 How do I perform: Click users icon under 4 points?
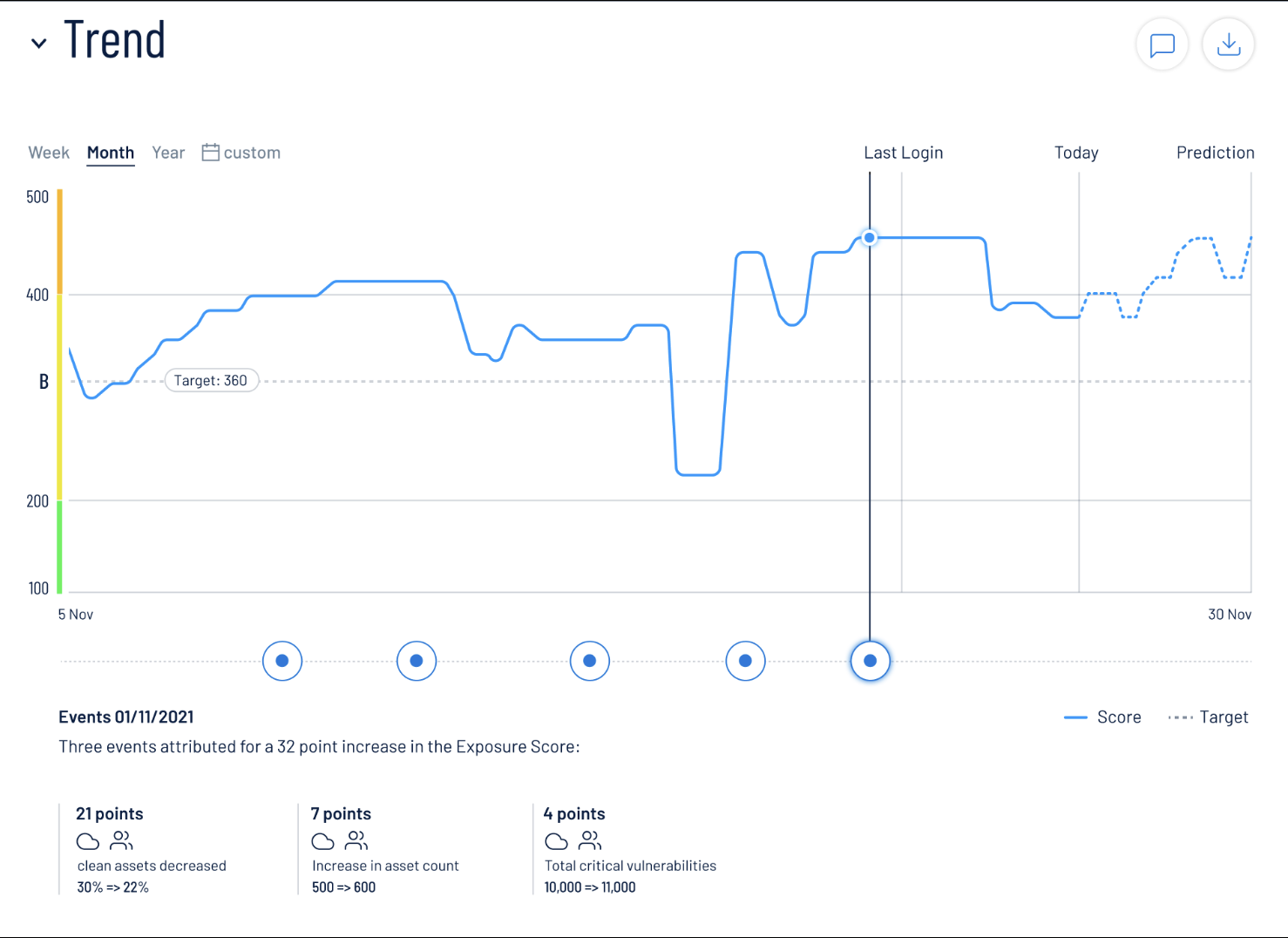590,840
